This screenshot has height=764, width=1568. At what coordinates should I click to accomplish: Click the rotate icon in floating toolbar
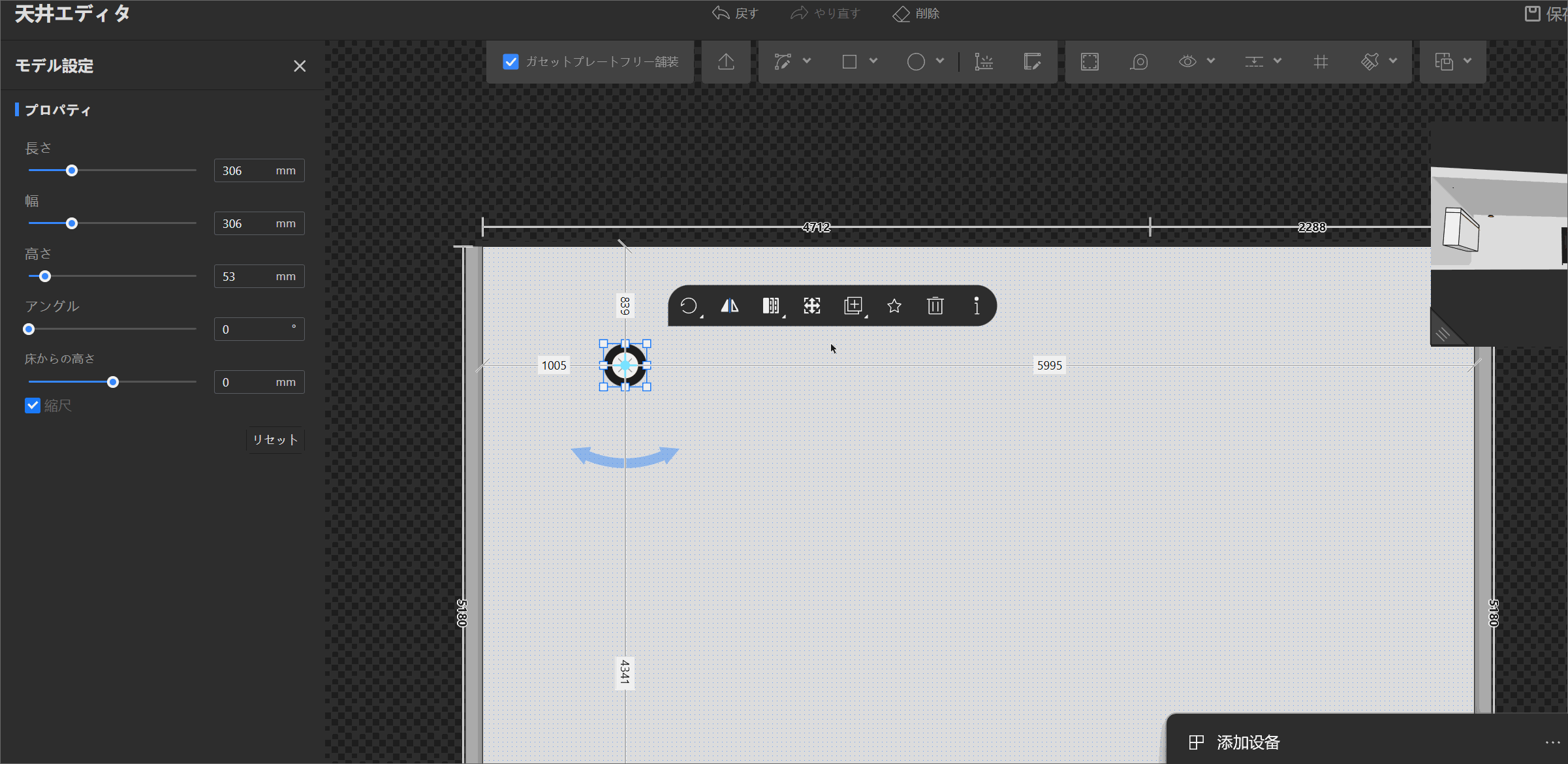tap(689, 306)
